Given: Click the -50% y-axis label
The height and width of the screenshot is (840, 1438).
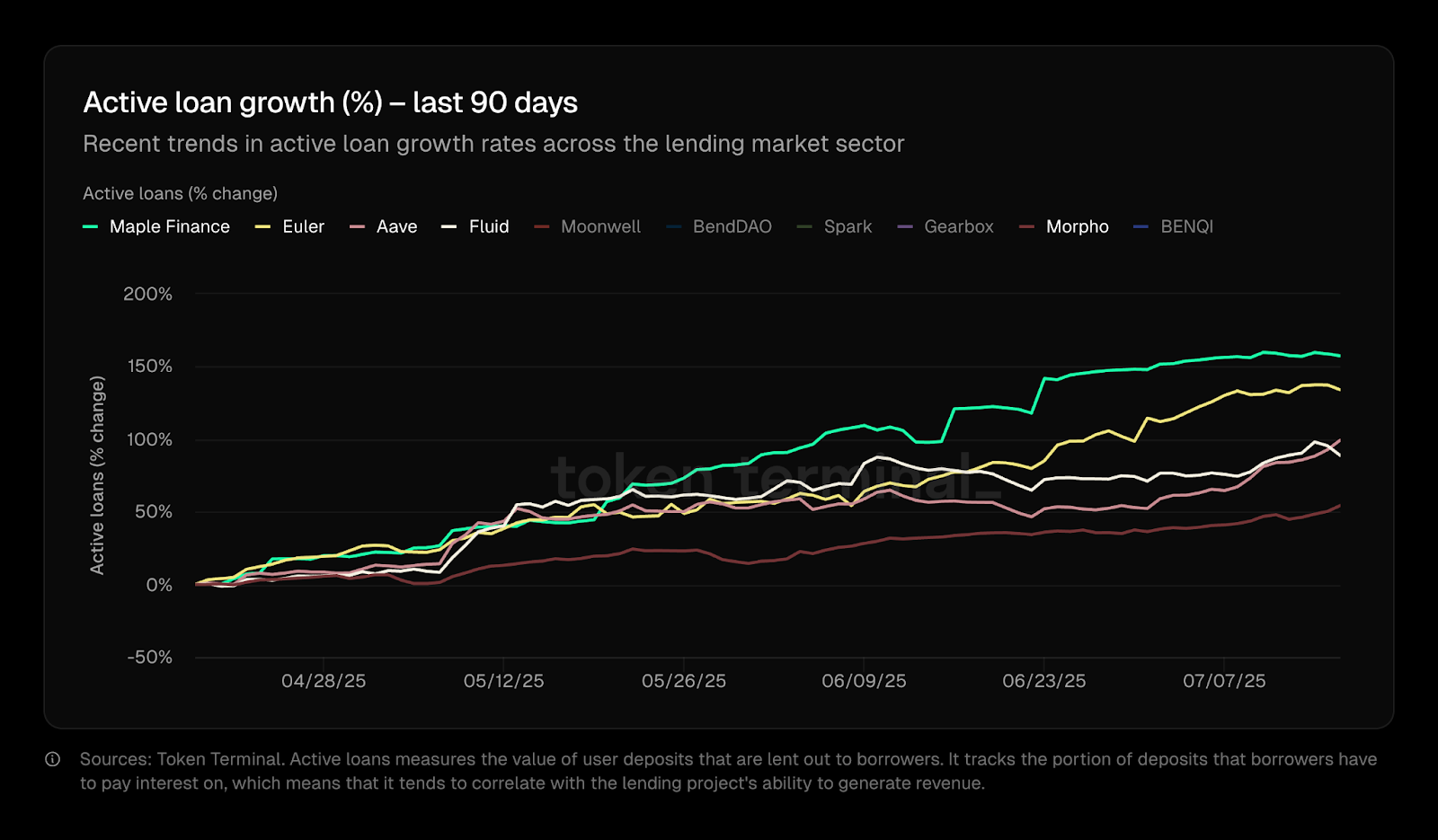Looking at the screenshot, I should (150, 658).
